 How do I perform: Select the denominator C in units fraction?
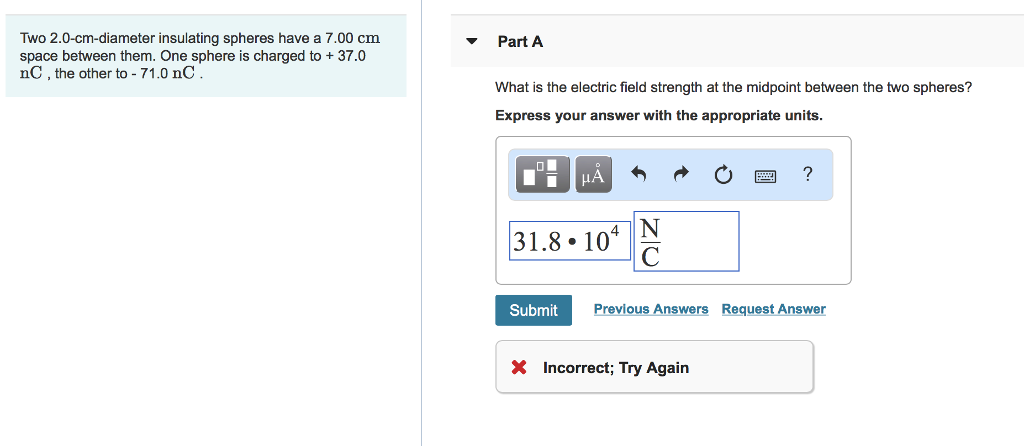click(650, 257)
